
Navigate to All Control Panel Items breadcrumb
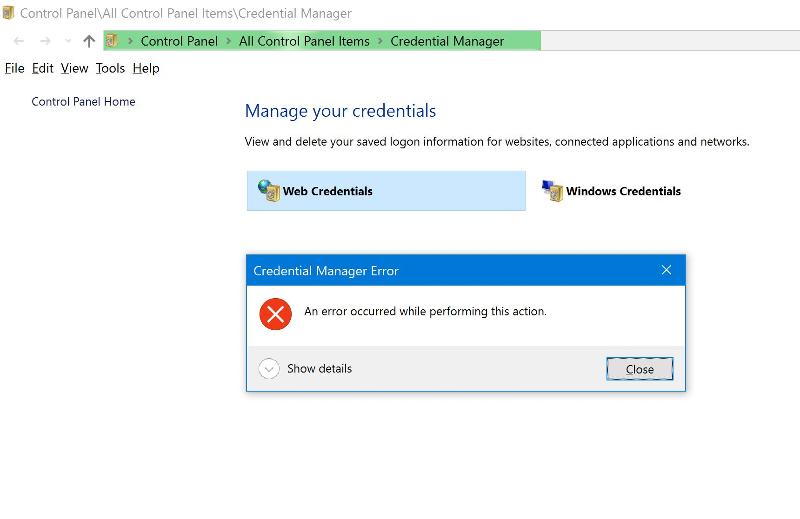(304, 41)
